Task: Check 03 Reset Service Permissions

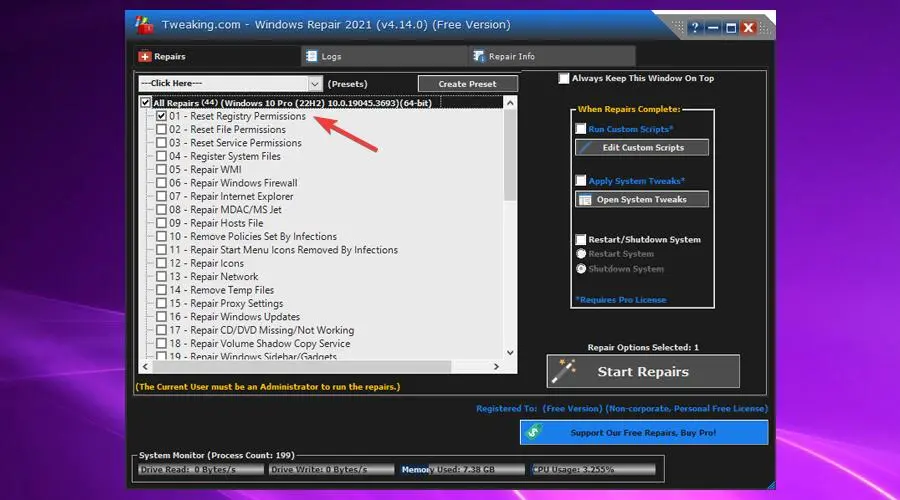Action: click(161, 142)
